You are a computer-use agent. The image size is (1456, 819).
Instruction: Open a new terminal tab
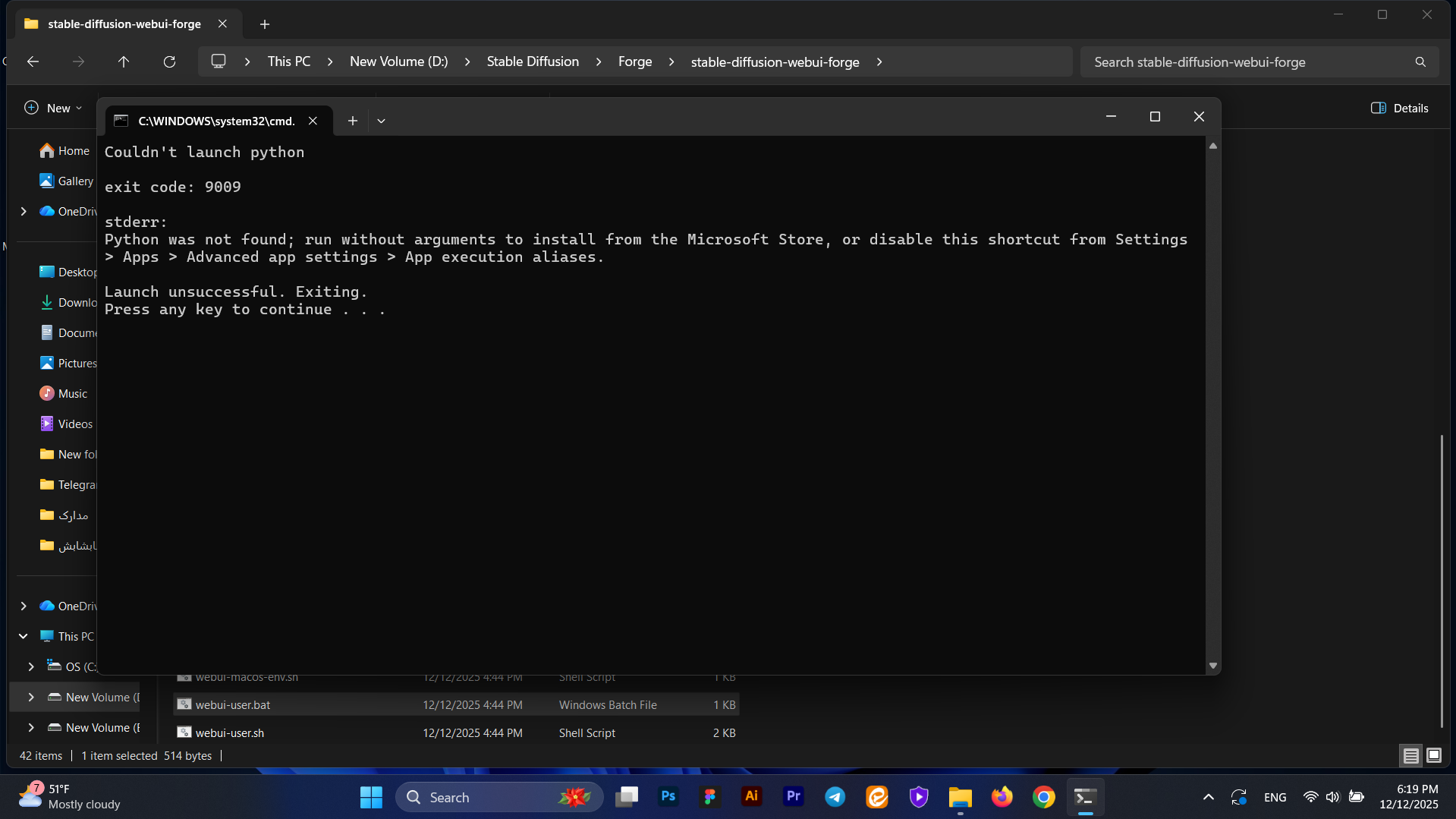click(x=352, y=121)
